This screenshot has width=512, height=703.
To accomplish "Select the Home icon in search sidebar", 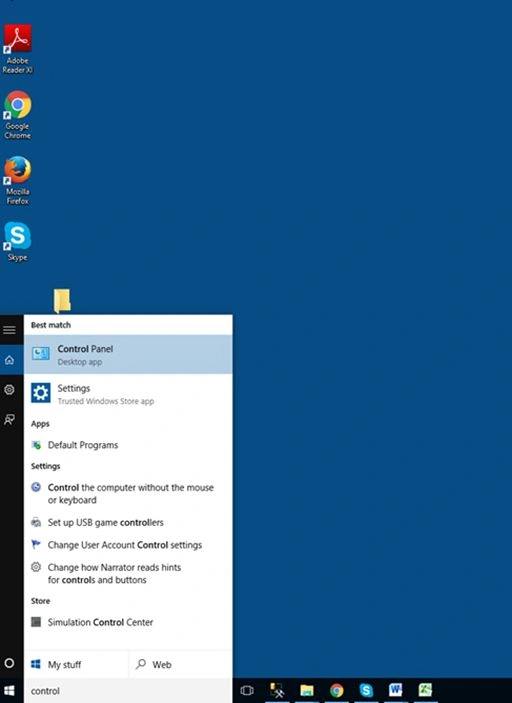I will [x=9, y=360].
